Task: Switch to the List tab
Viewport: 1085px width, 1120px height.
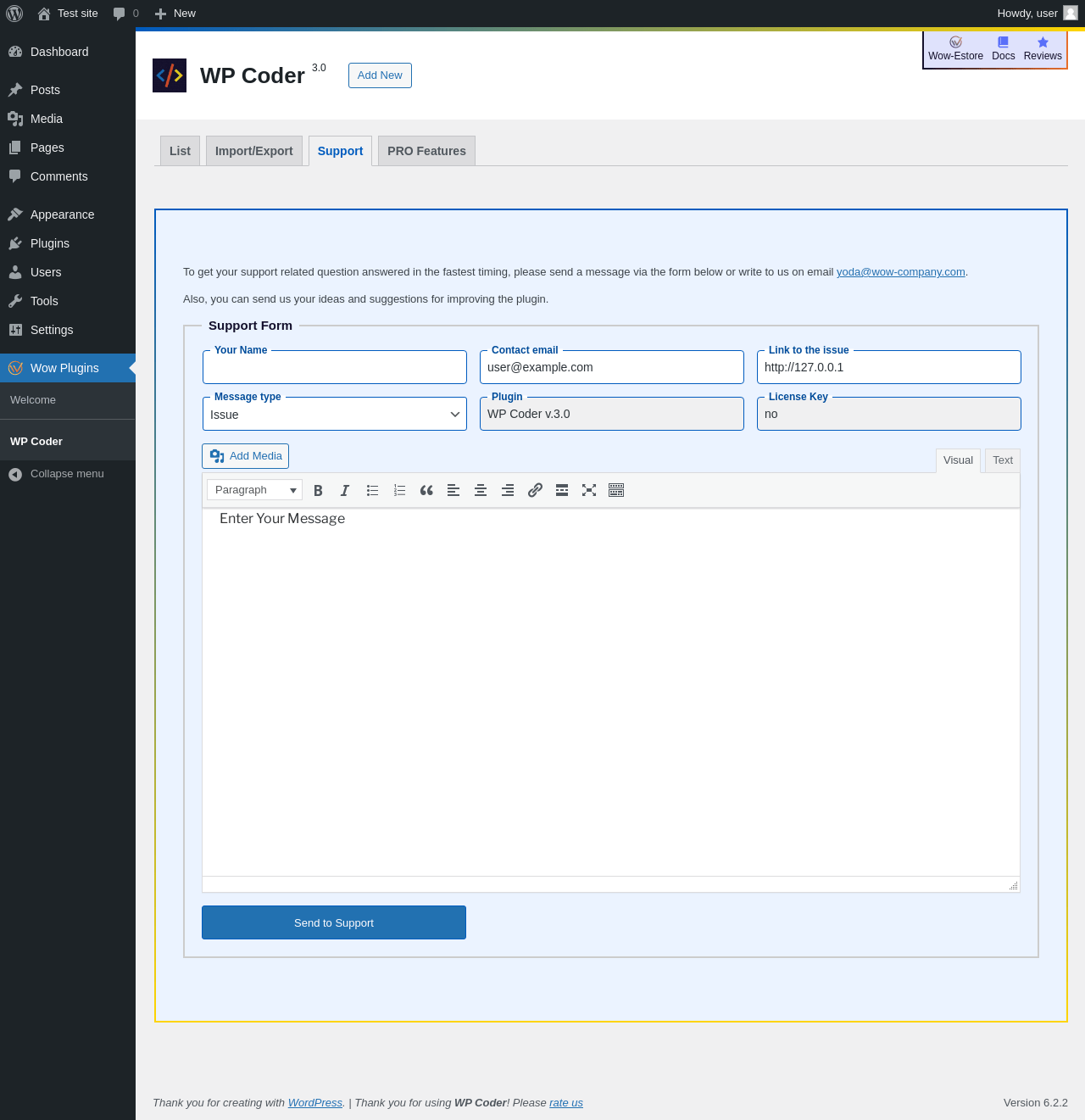Action: pos(180,151)
